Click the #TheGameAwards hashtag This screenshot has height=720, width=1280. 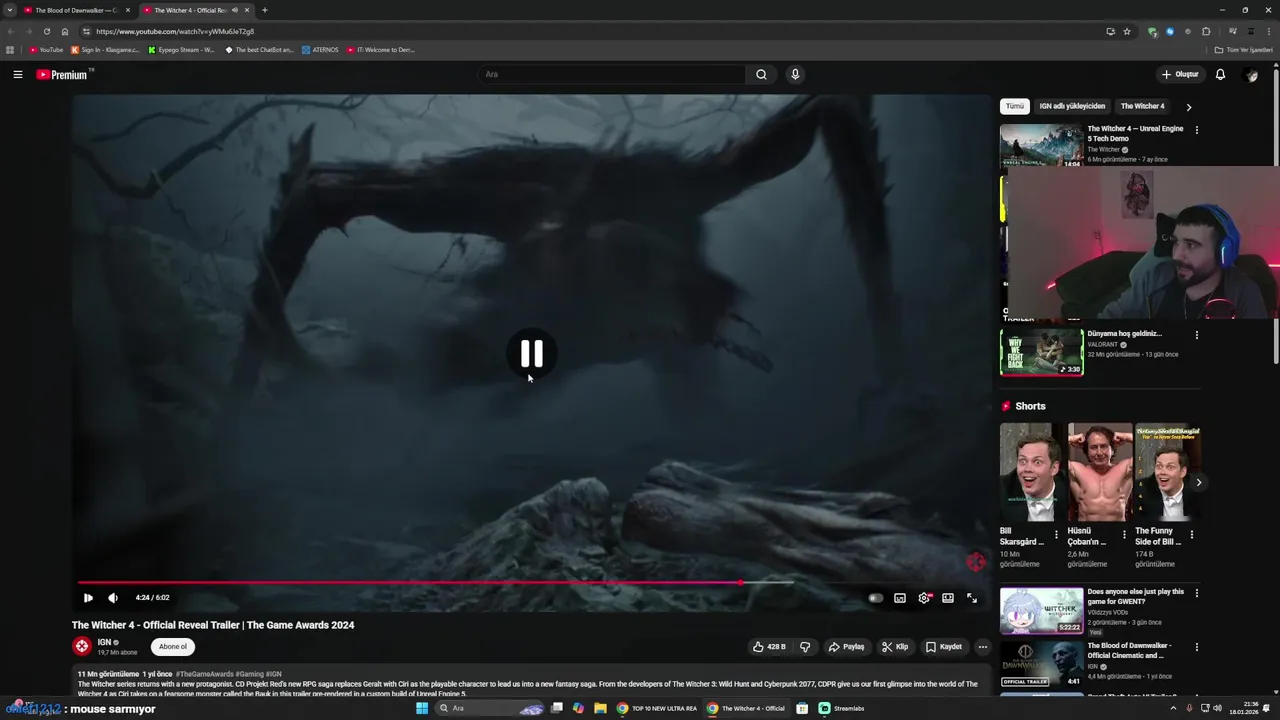[204, 674]
